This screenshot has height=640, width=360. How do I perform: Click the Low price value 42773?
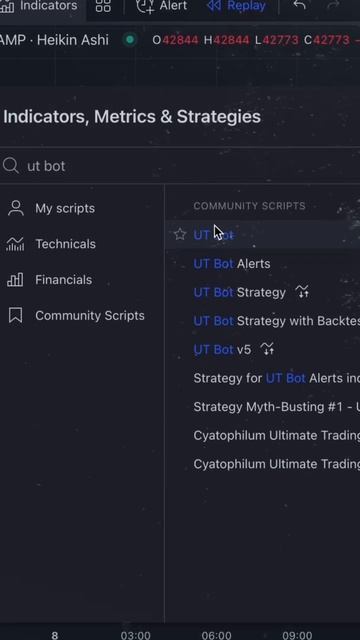[281, 40]
